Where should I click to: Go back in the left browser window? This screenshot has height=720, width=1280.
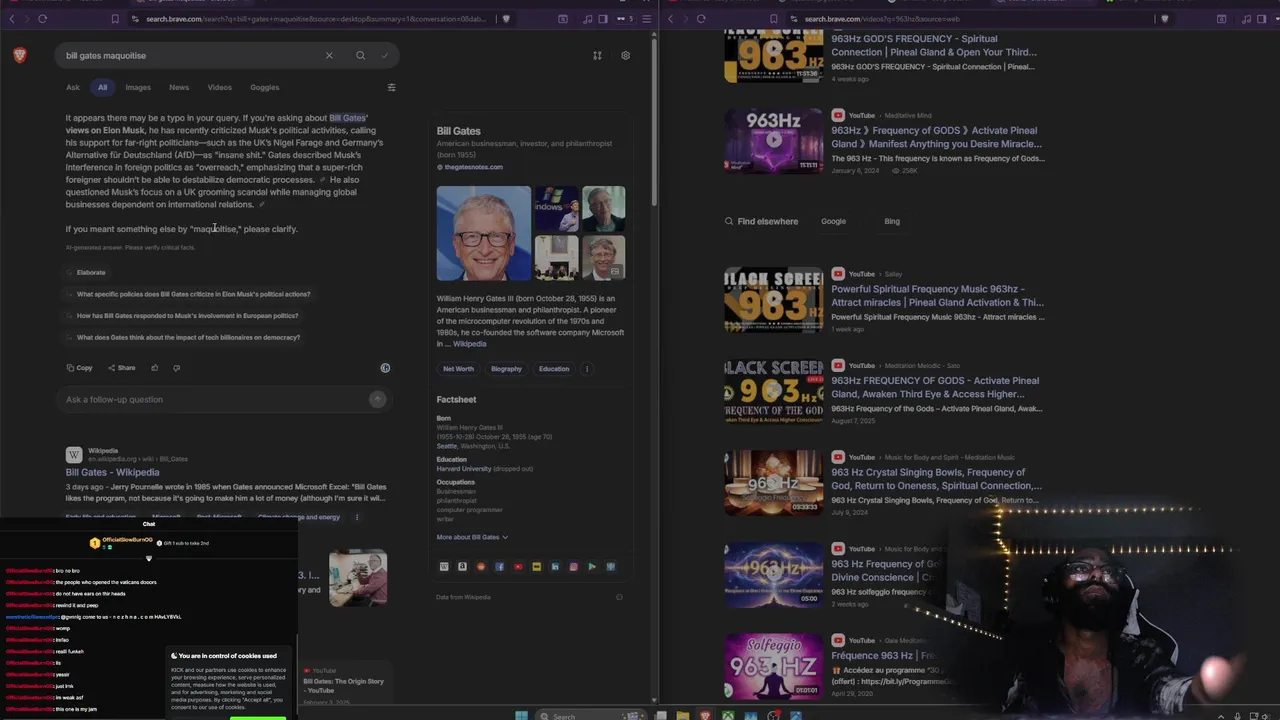(12, 18)
